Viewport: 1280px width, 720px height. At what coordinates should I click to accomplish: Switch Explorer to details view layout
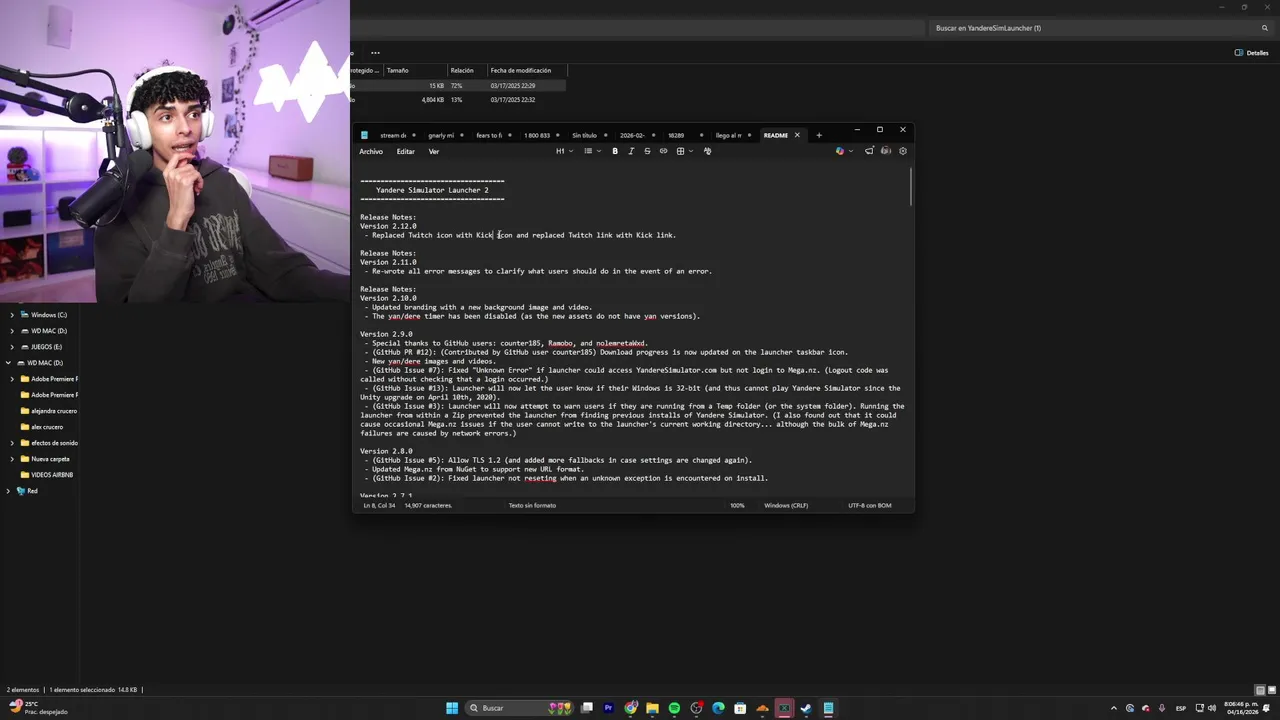click(1259, 690)
